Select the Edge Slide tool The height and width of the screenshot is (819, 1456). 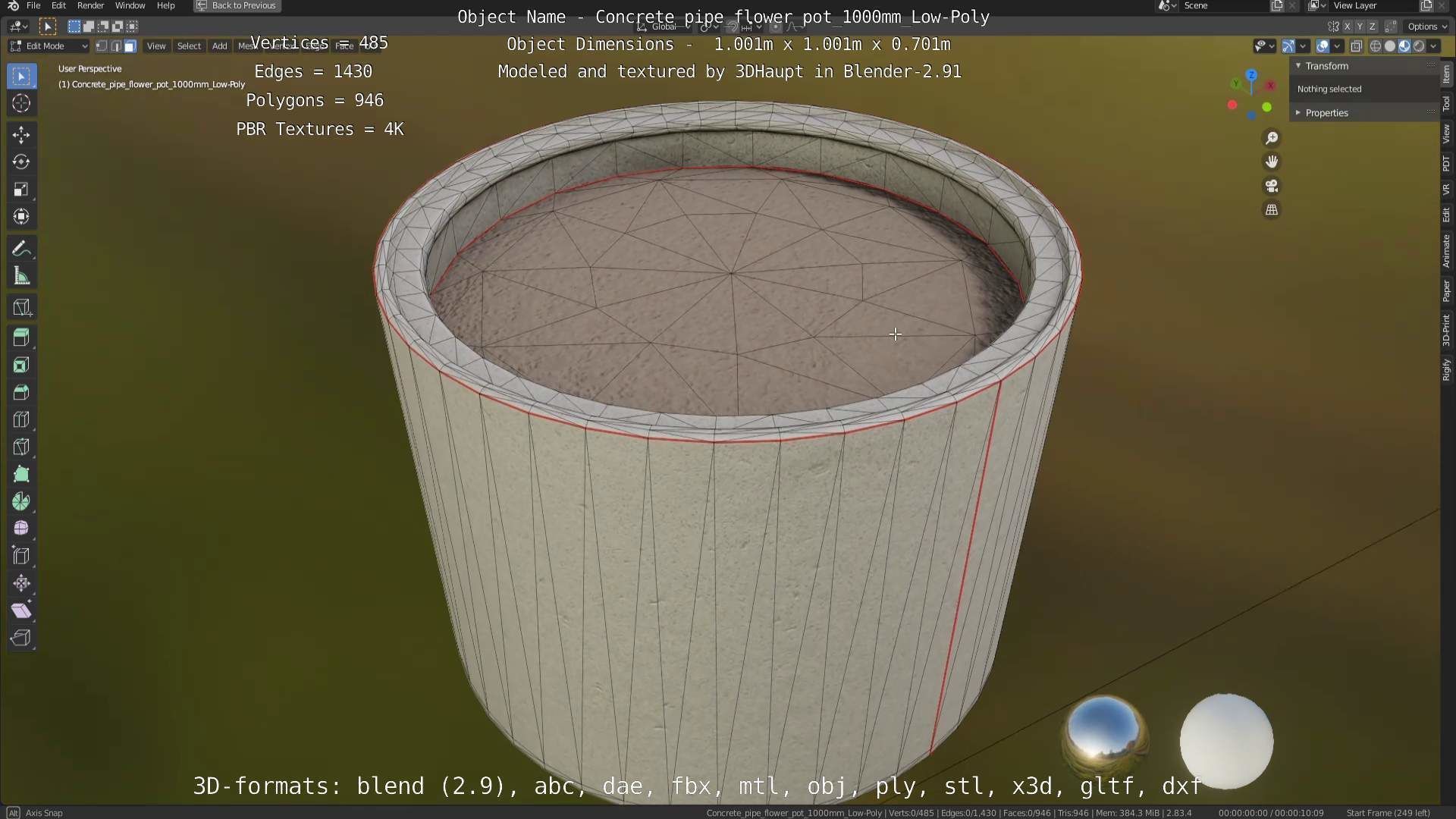point(21,556)
